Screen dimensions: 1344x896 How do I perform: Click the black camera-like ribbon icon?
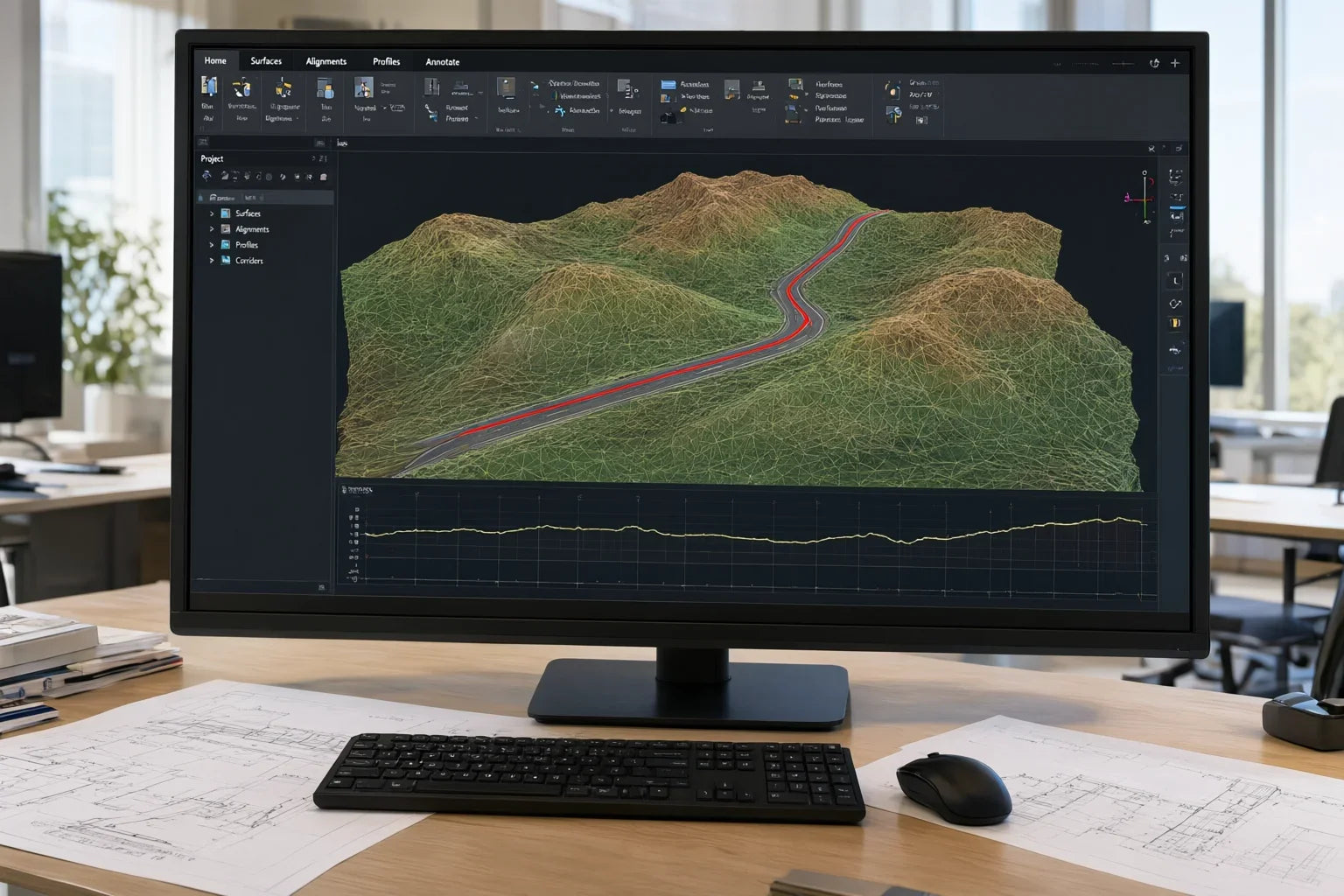tap(668, 117)
